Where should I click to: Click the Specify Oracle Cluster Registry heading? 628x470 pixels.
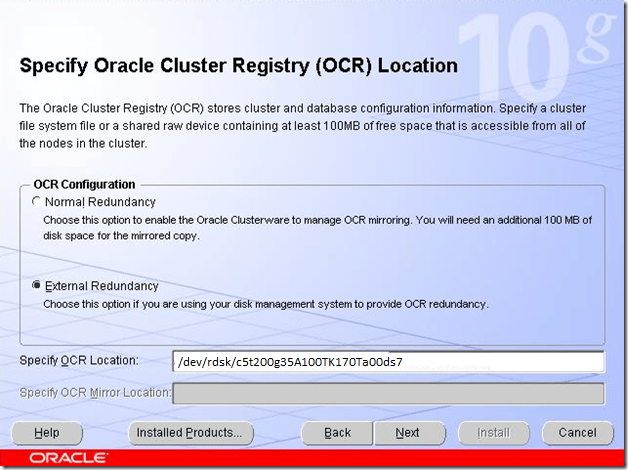(x=239, y=66)
